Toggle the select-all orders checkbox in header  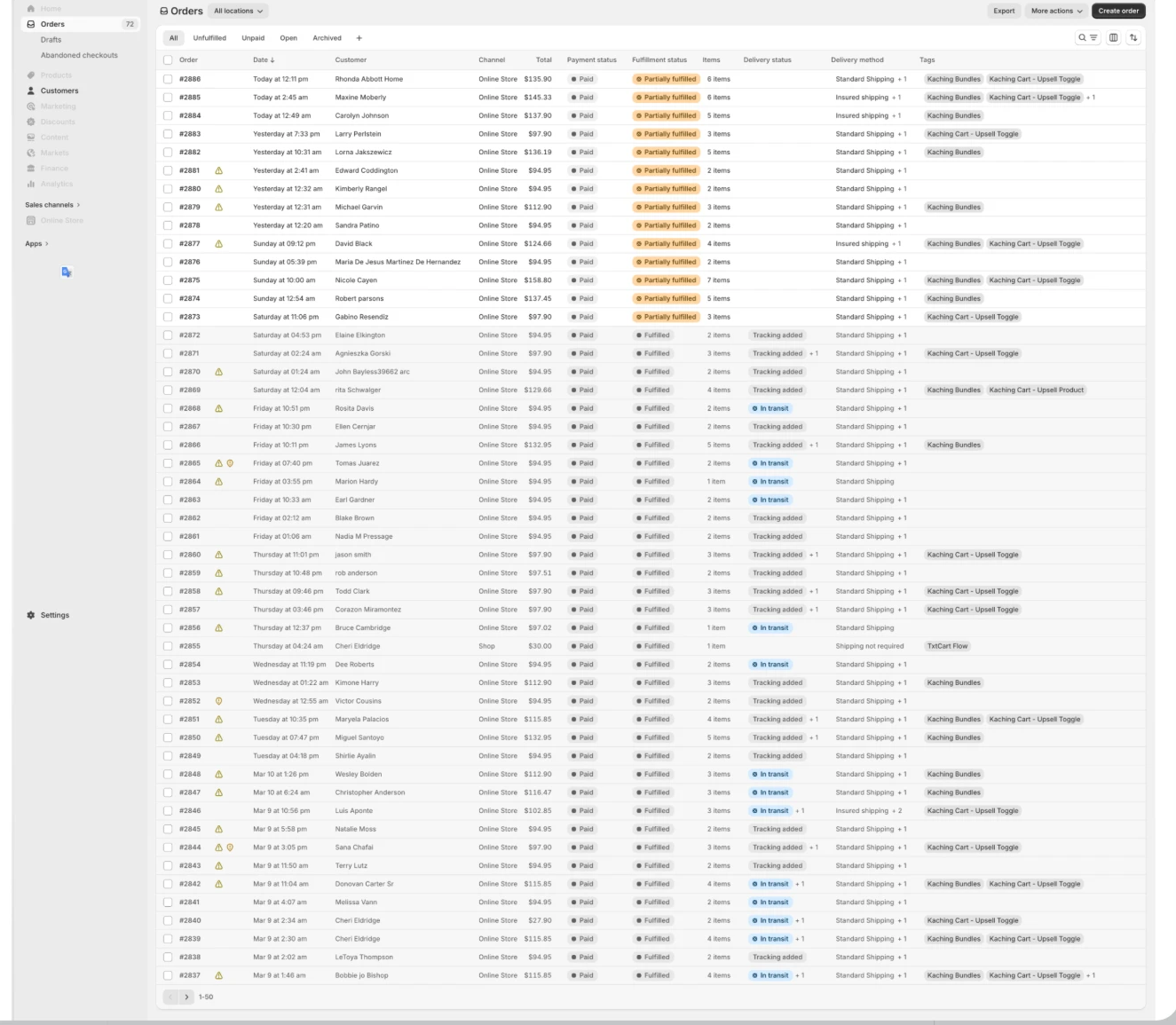pyautogui.click(x=168, y=60)
